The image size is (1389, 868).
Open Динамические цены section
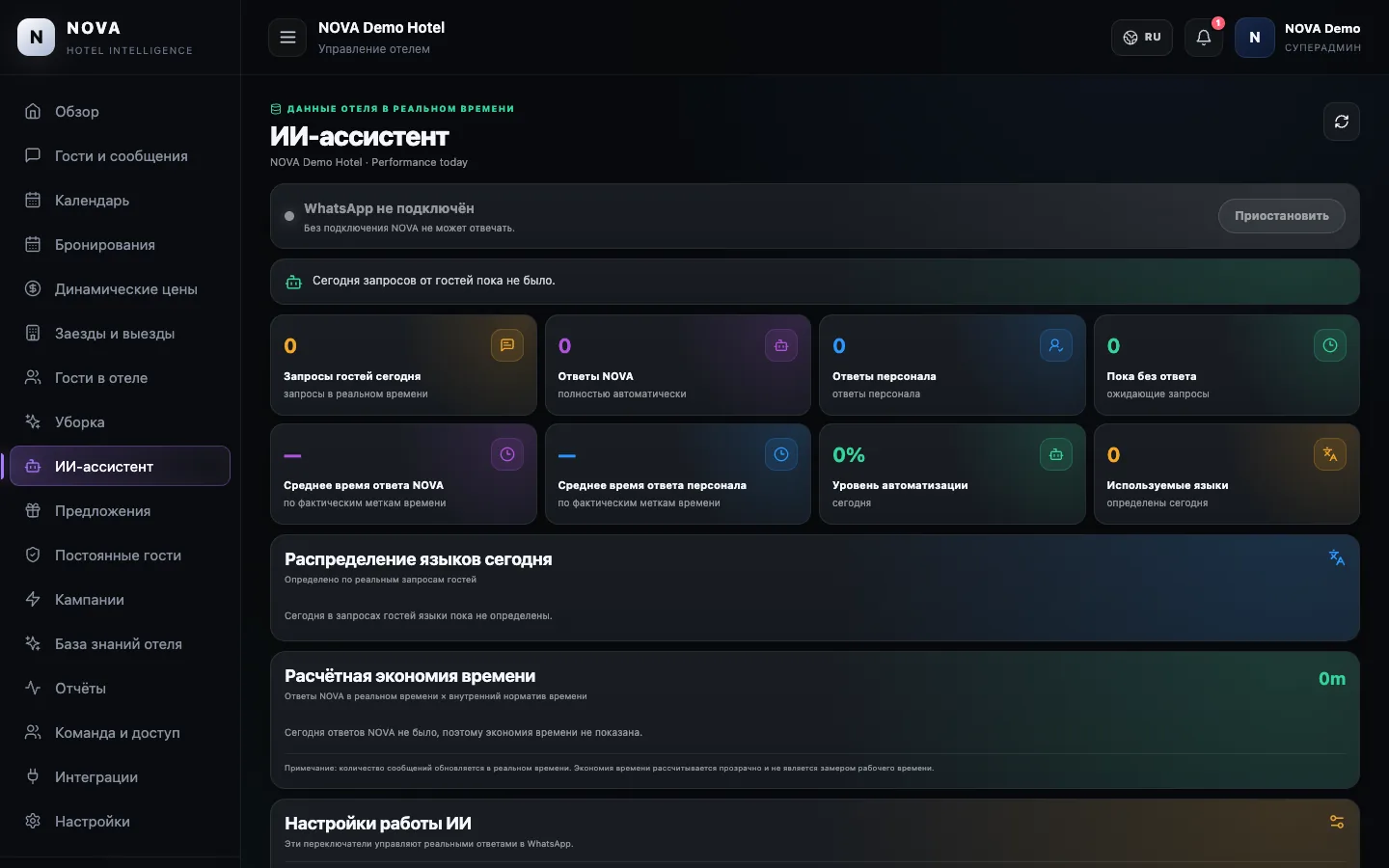coord(120,289)
